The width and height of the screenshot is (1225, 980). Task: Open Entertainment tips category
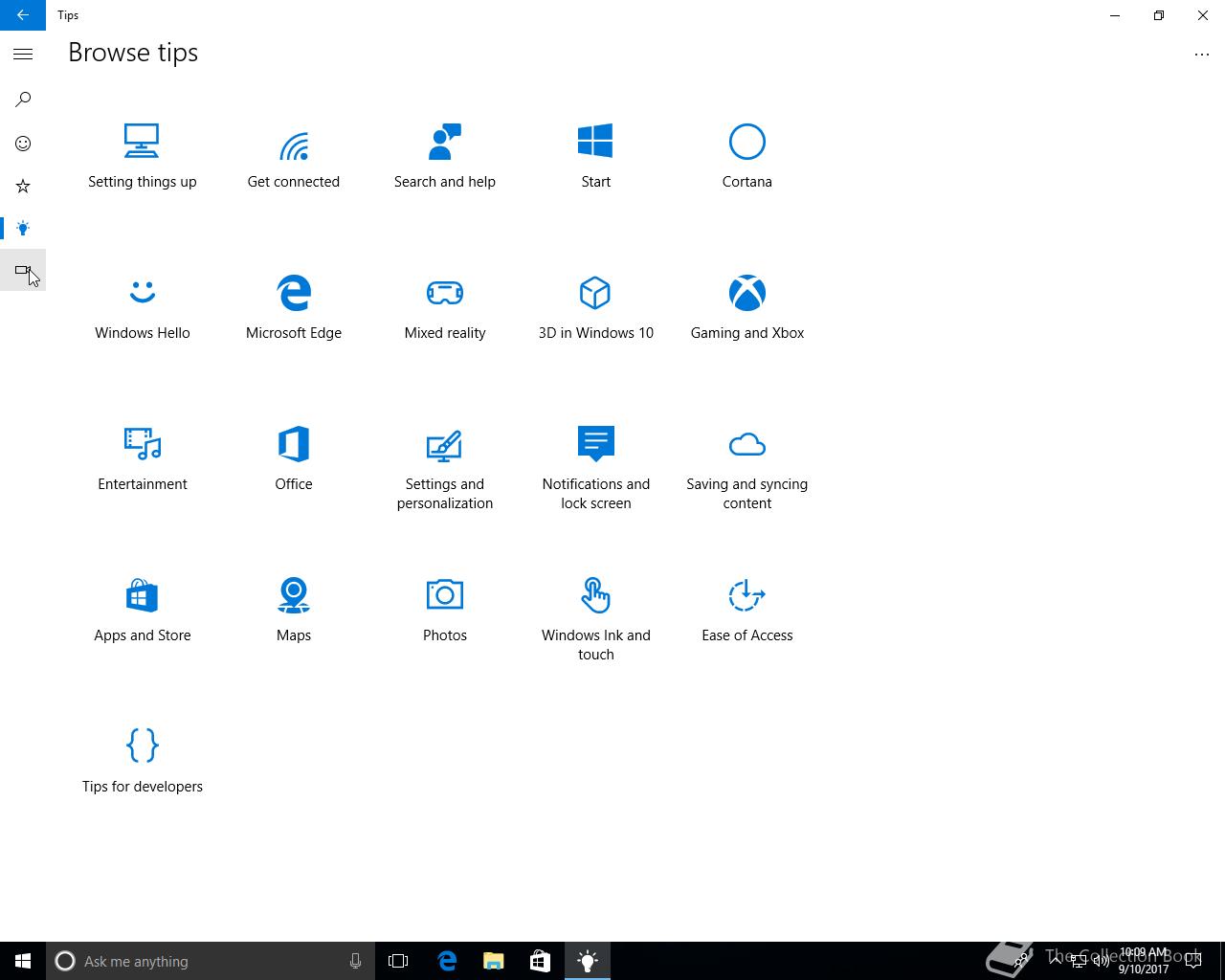142,458
